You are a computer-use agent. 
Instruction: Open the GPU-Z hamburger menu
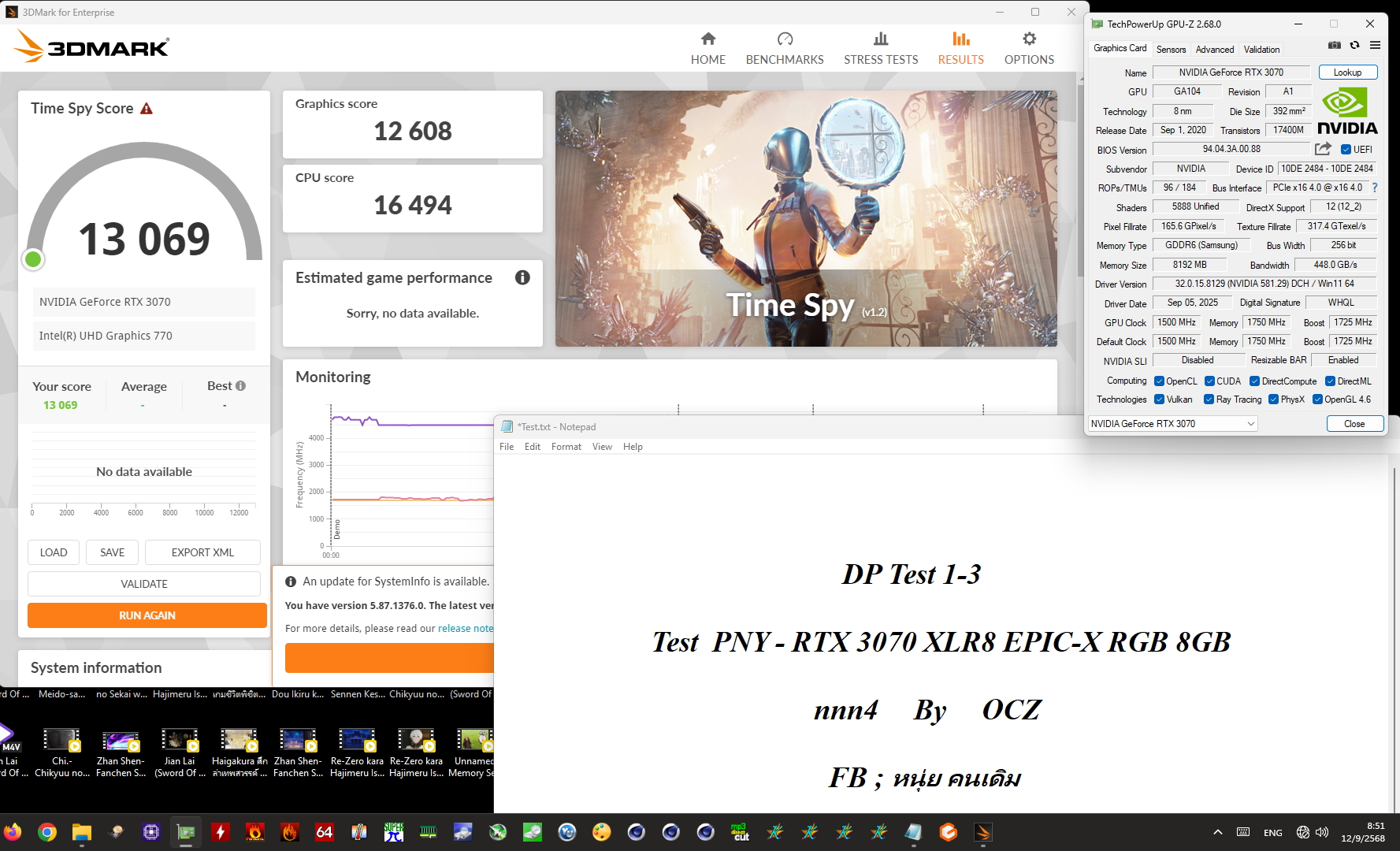click(1375, 46)
